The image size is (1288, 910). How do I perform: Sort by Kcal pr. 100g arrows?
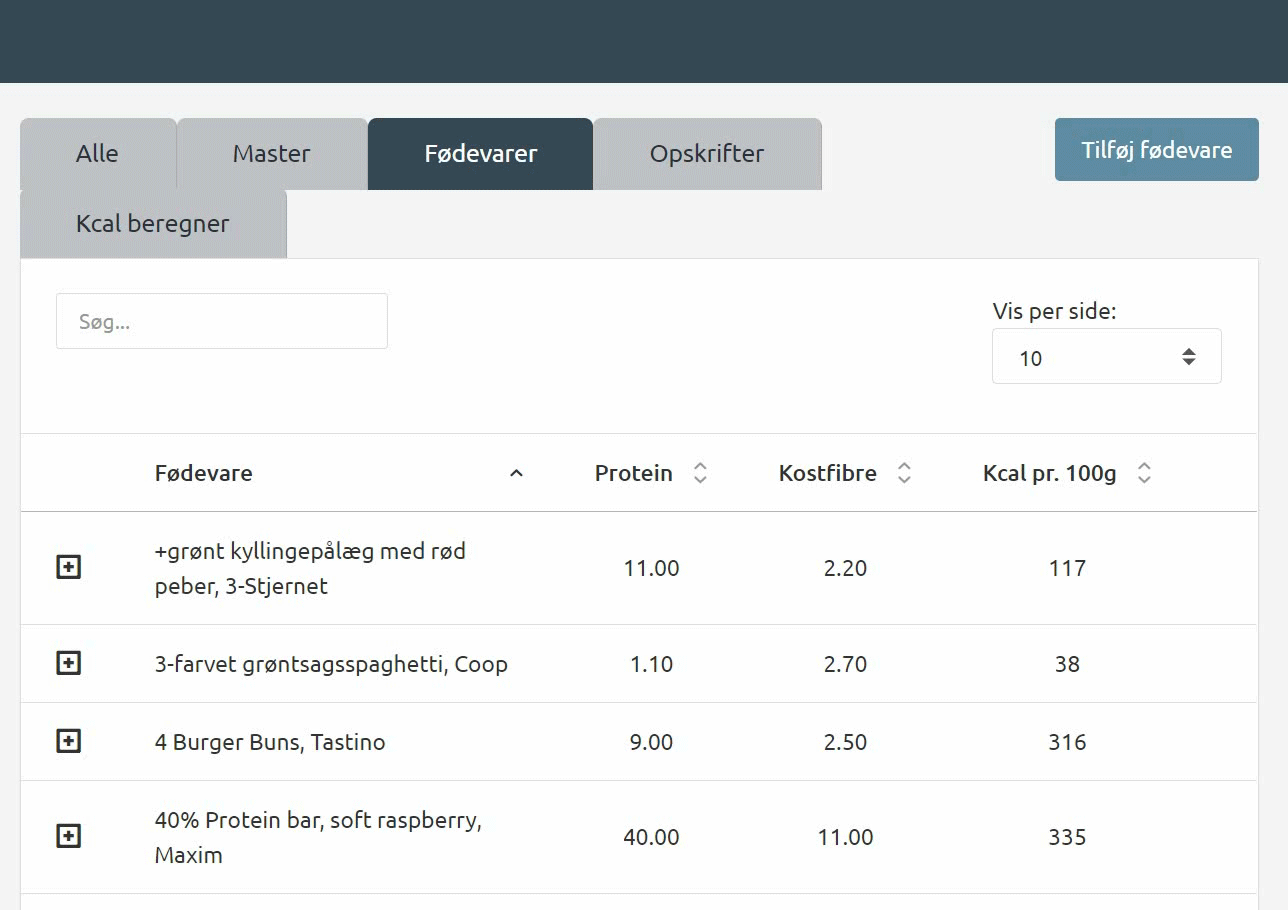[1144, 473]
